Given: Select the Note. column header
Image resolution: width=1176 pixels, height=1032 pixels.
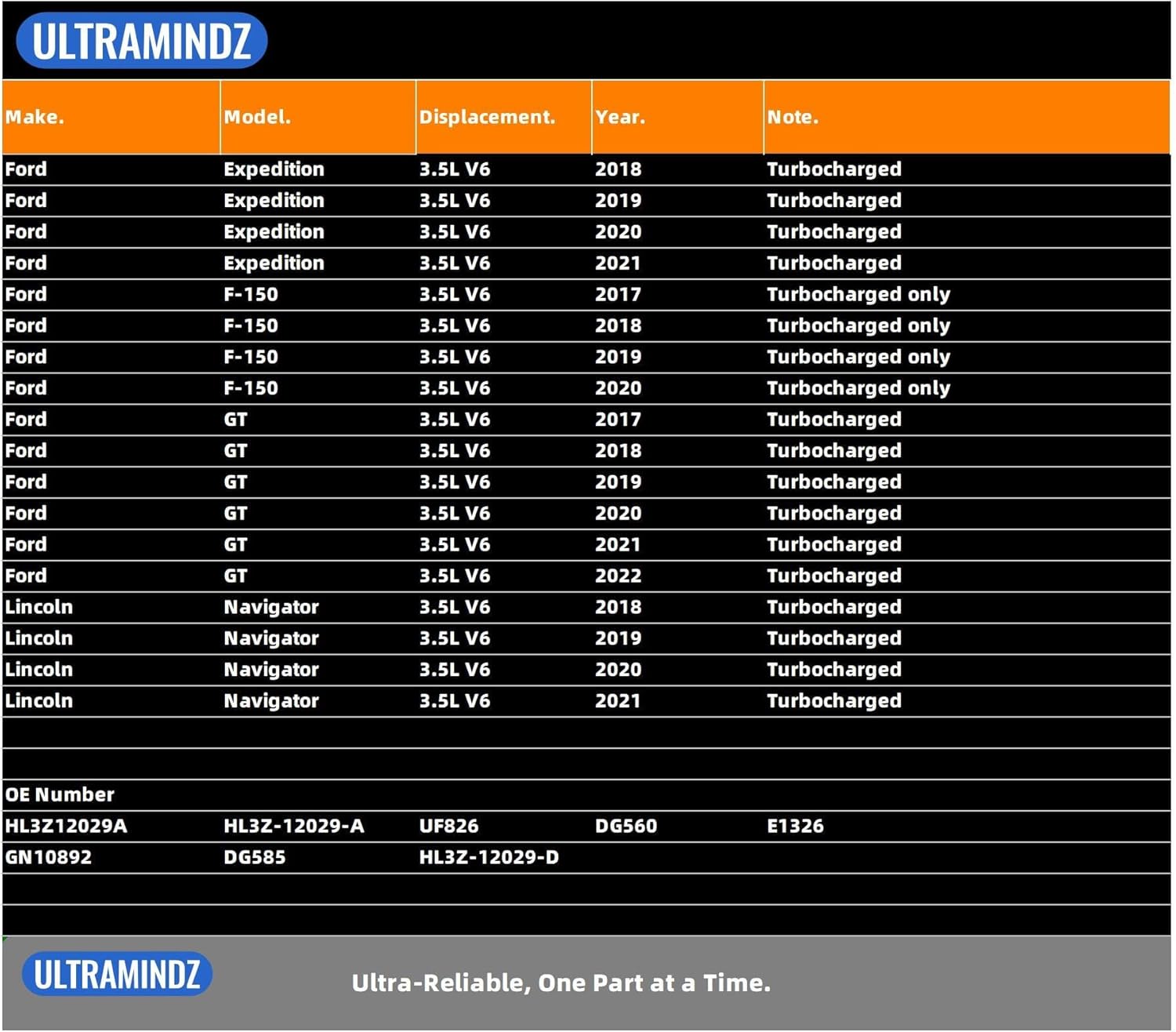Looking at the screenshot, I should pyautogui.click(x=967, y=117).
